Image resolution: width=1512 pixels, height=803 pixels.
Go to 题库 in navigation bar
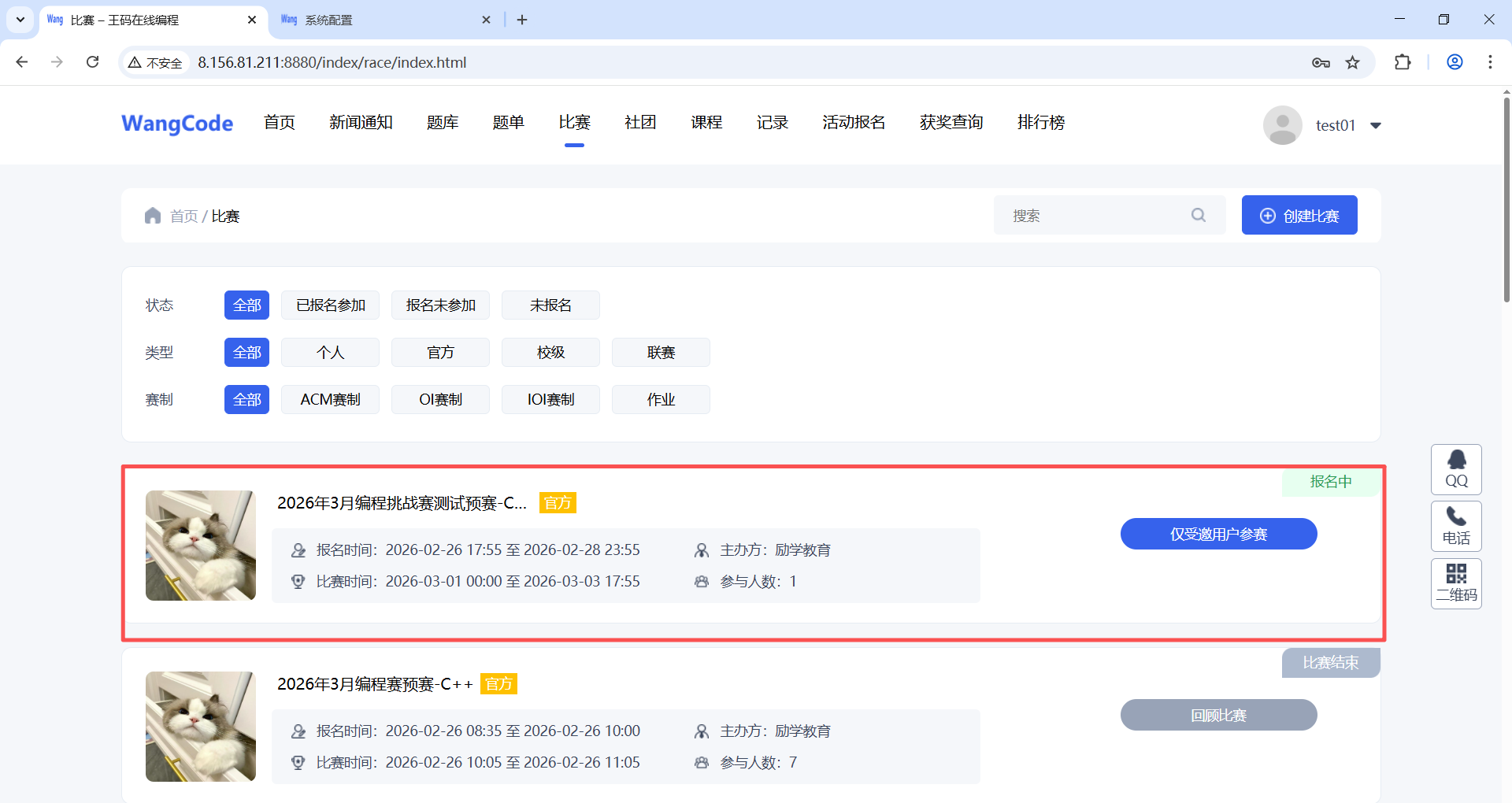tap(442, 123)
